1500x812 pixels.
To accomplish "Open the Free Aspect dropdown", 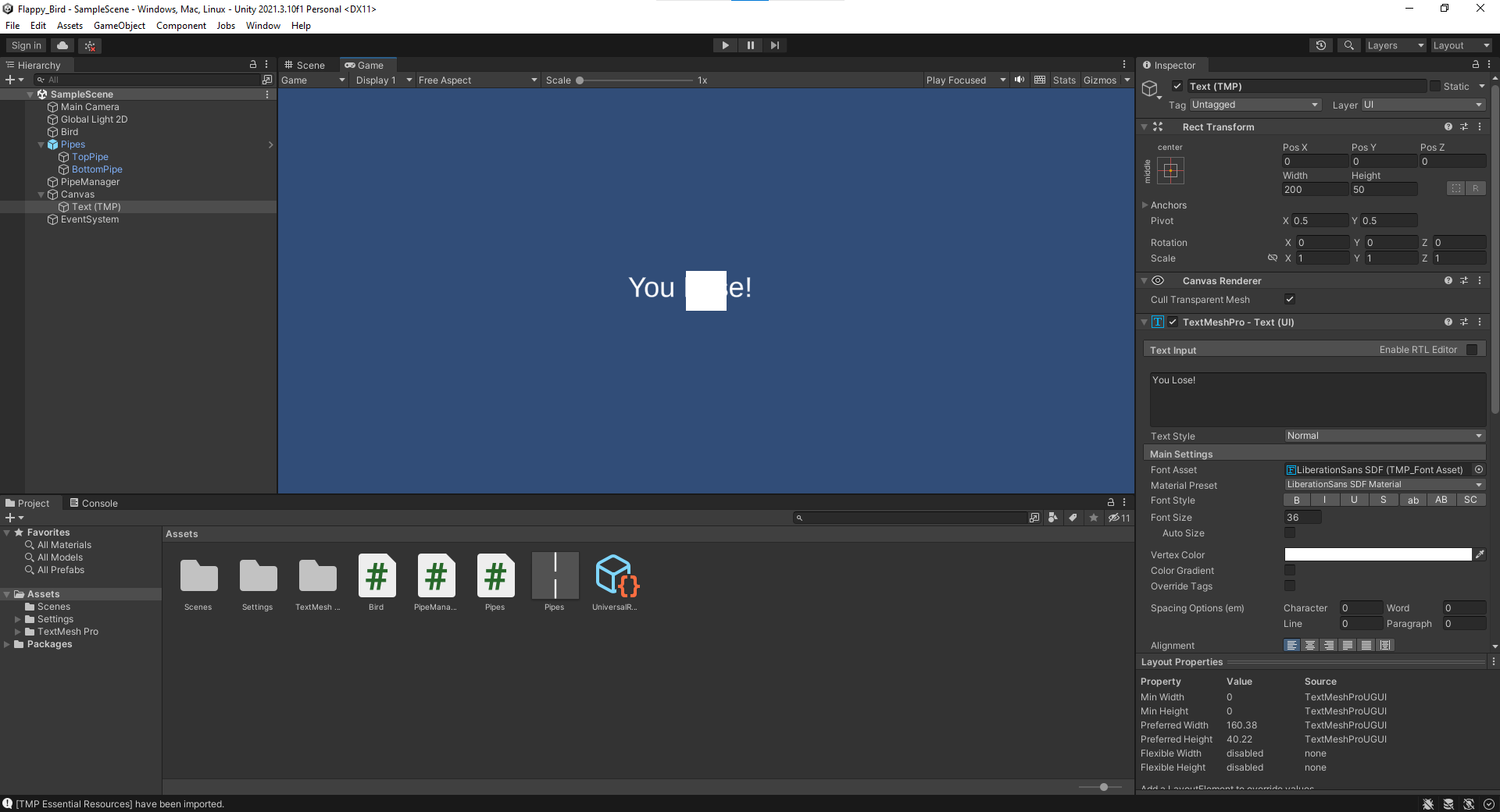I will 477,80.
